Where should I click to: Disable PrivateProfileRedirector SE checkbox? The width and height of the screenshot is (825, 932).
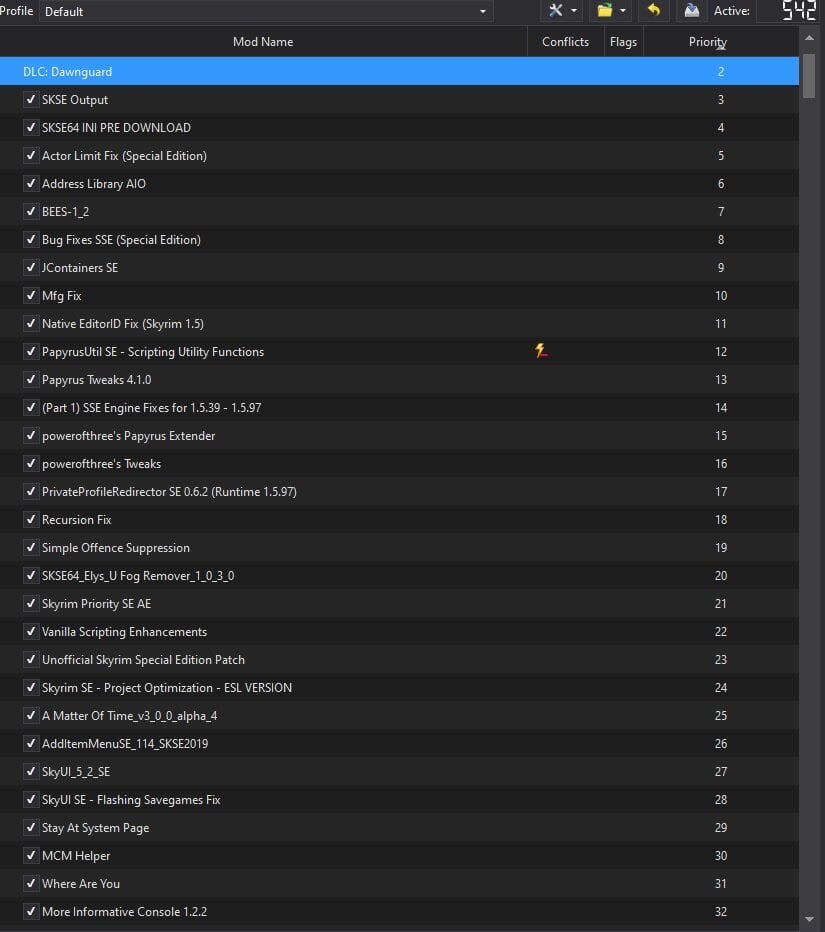(x=31, y=491)
